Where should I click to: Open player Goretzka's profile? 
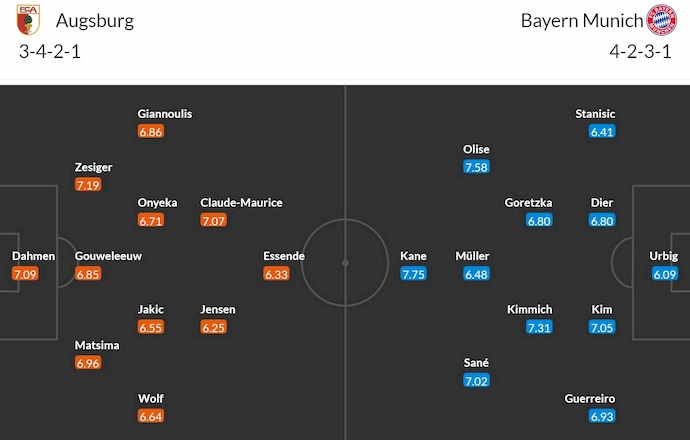(x=528, y=202)
